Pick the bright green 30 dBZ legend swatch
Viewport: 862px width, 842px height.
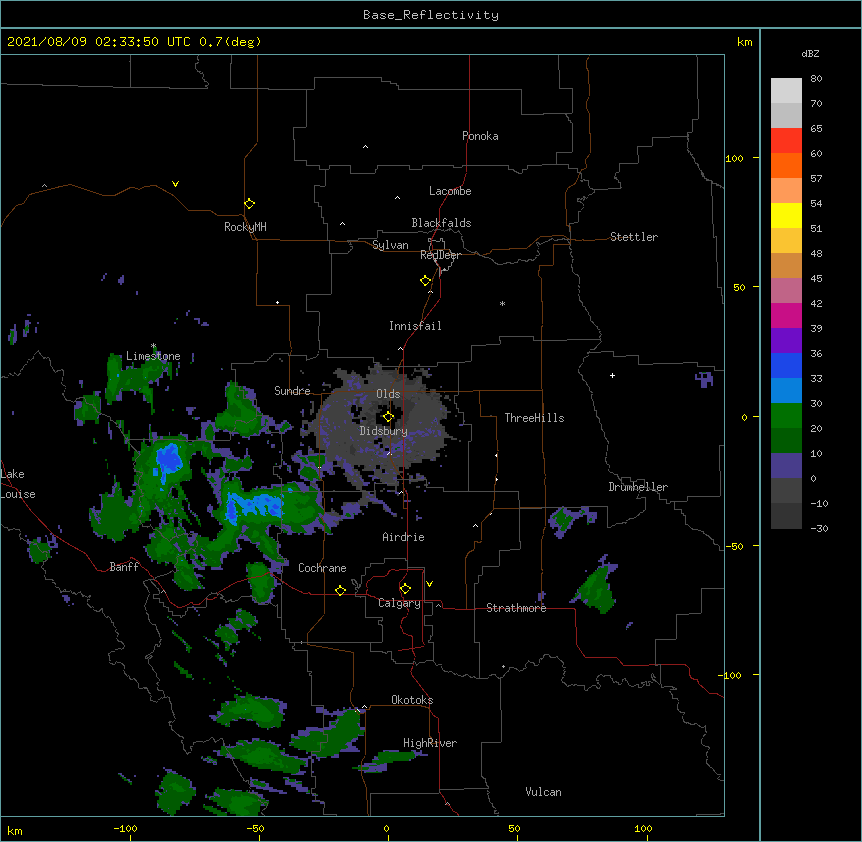786,416
